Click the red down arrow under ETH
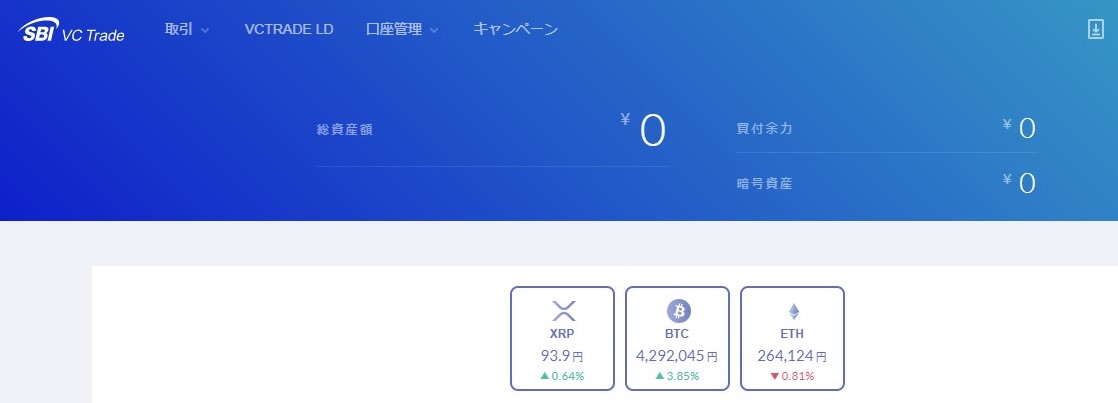 [x=775, y=376]
